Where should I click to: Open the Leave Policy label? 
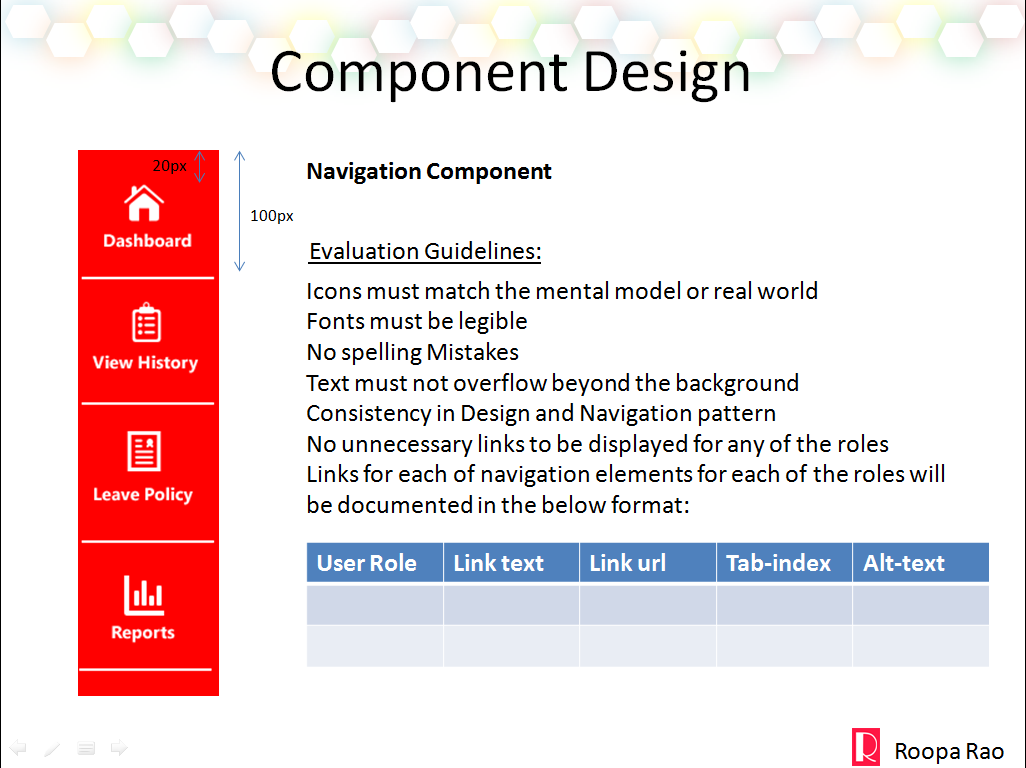(x=143, y=495)
